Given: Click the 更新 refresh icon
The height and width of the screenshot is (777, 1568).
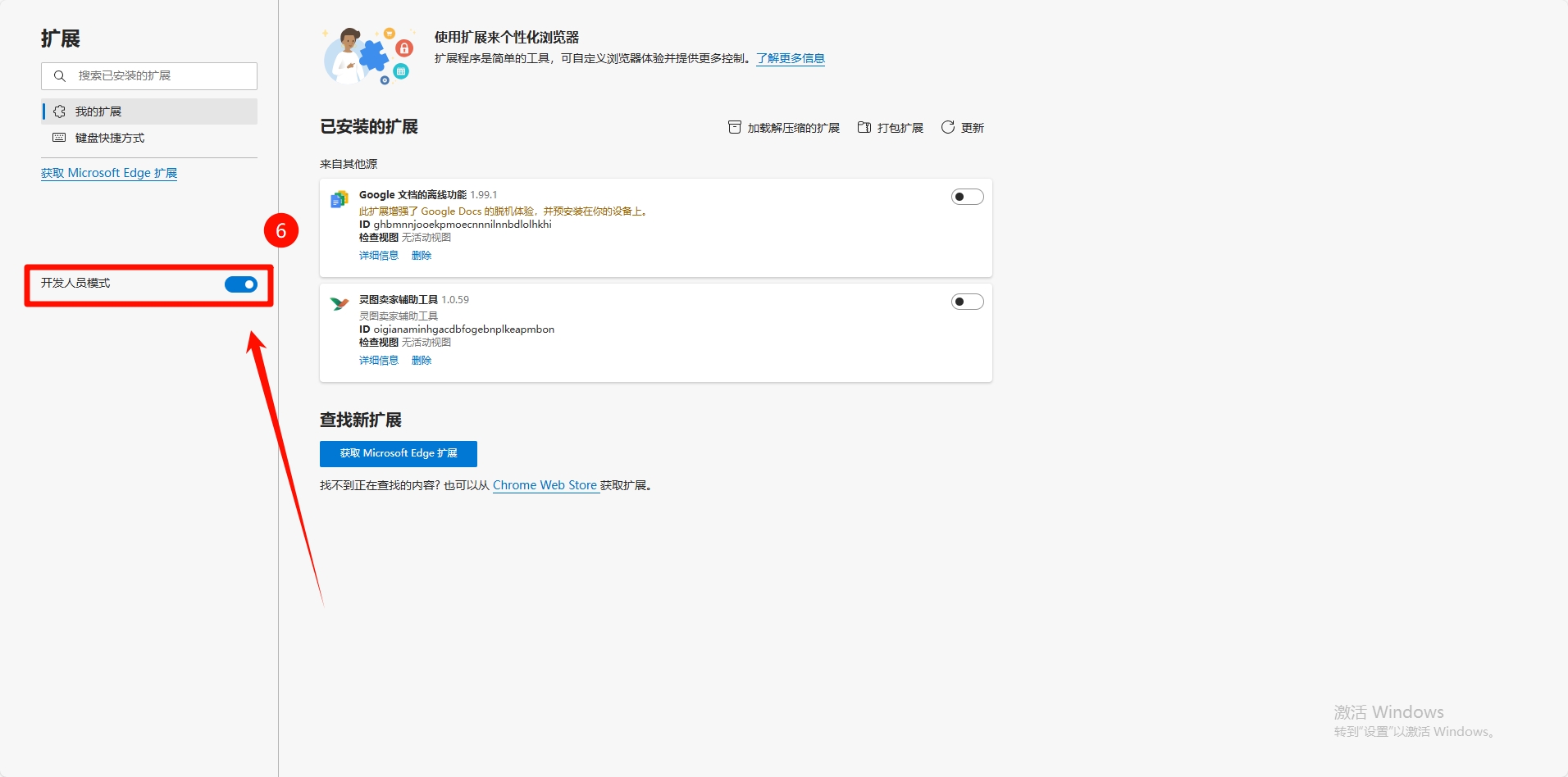Looking at the screenshot, I should pos(948,127).
